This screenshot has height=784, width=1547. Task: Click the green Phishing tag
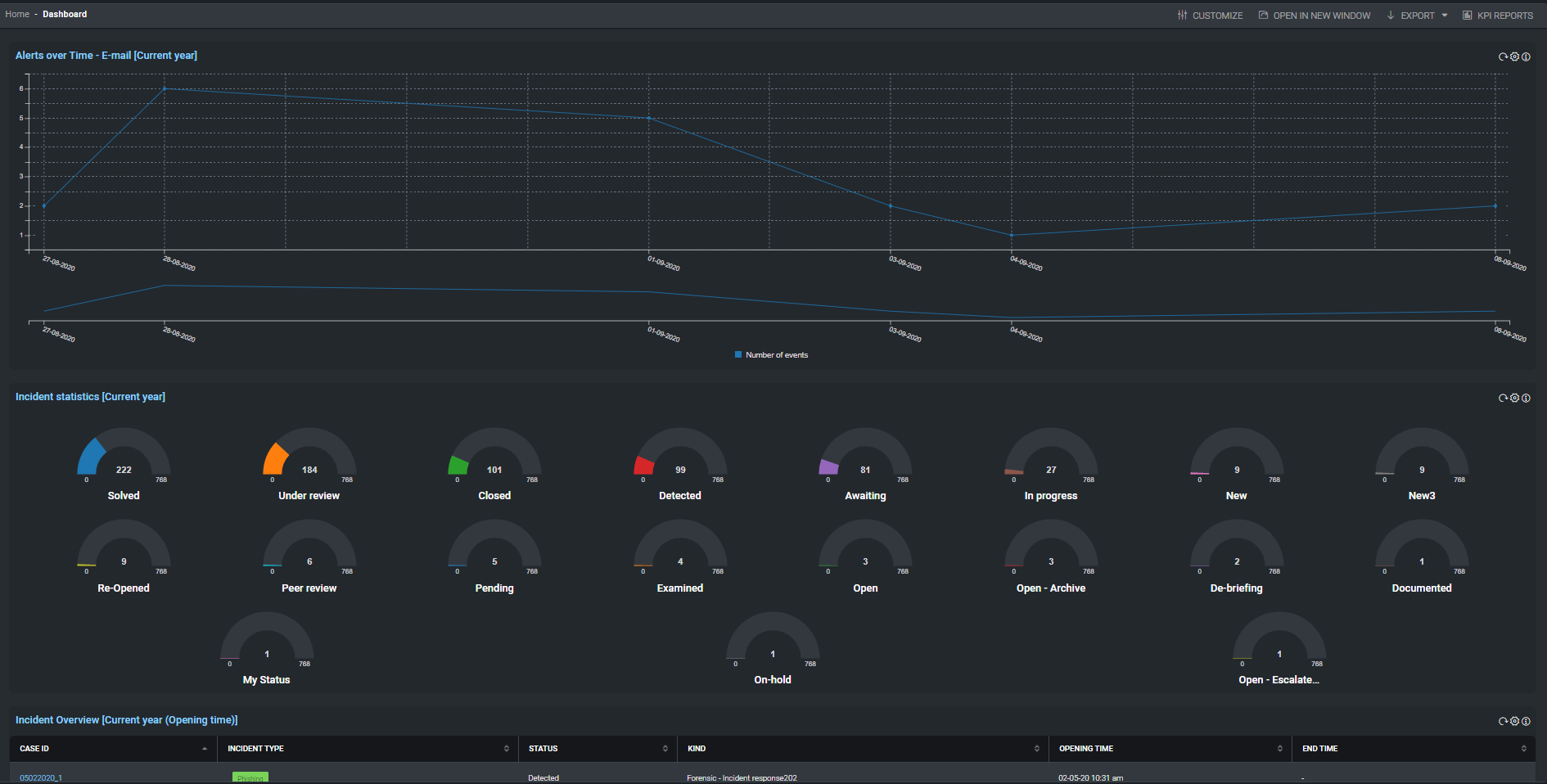250,777
